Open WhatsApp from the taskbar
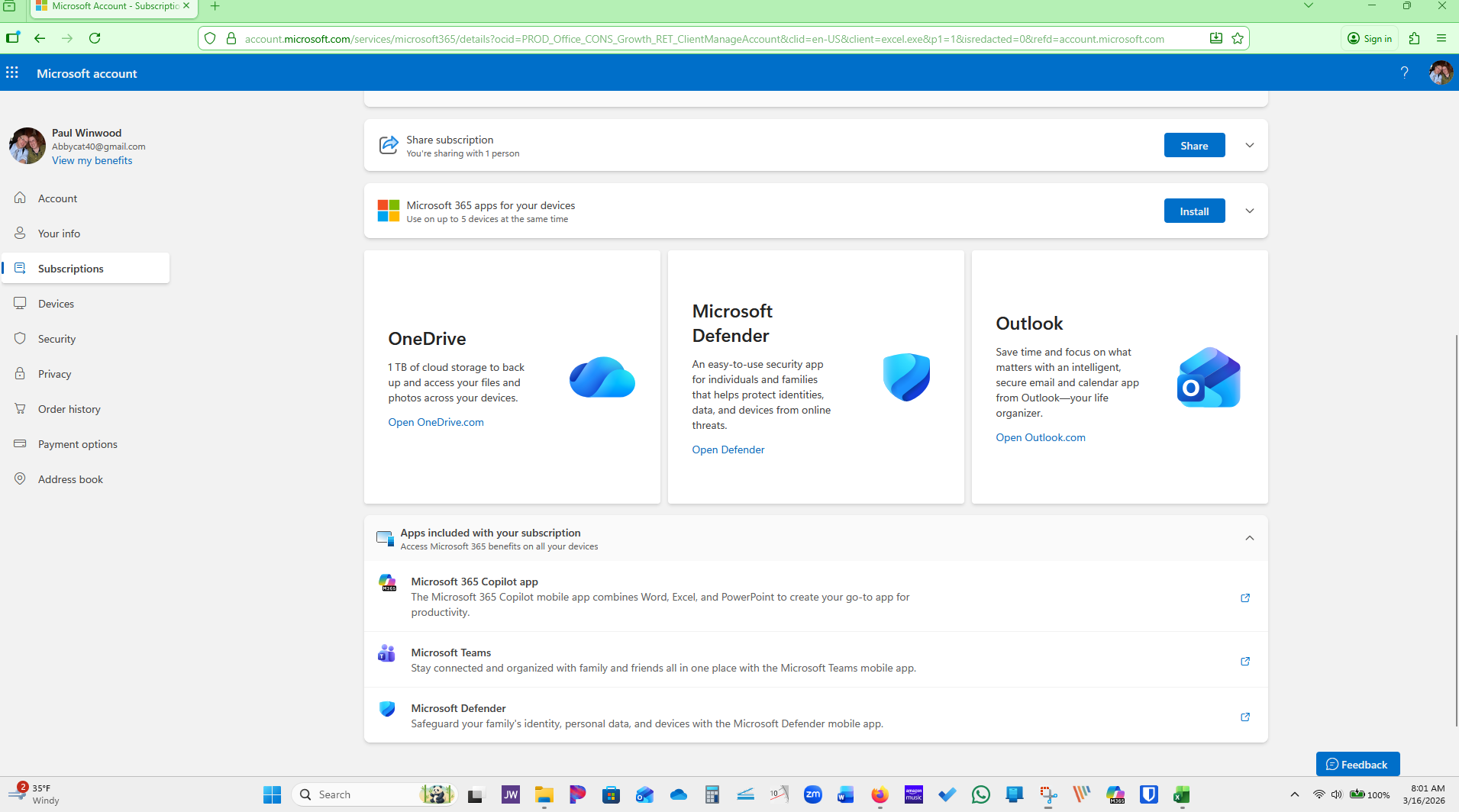 point(980,794)
